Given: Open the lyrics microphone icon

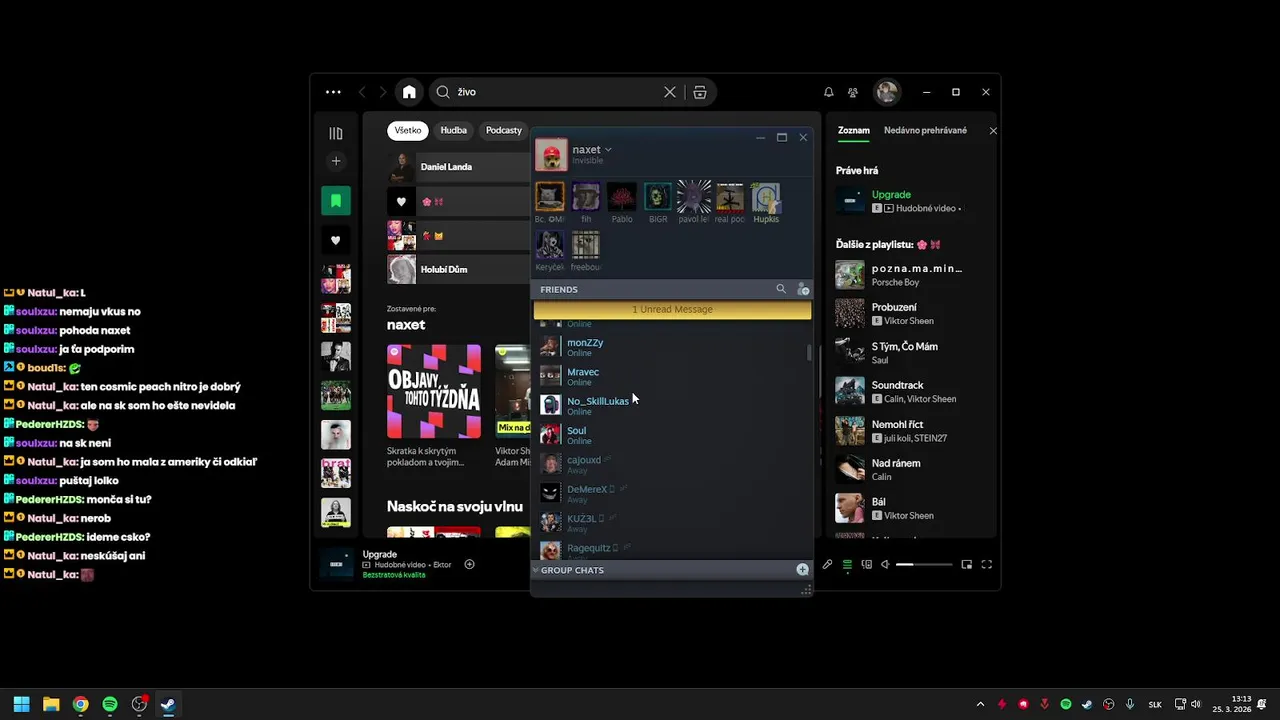Looking at the screenshot, I should pos(827,564).
